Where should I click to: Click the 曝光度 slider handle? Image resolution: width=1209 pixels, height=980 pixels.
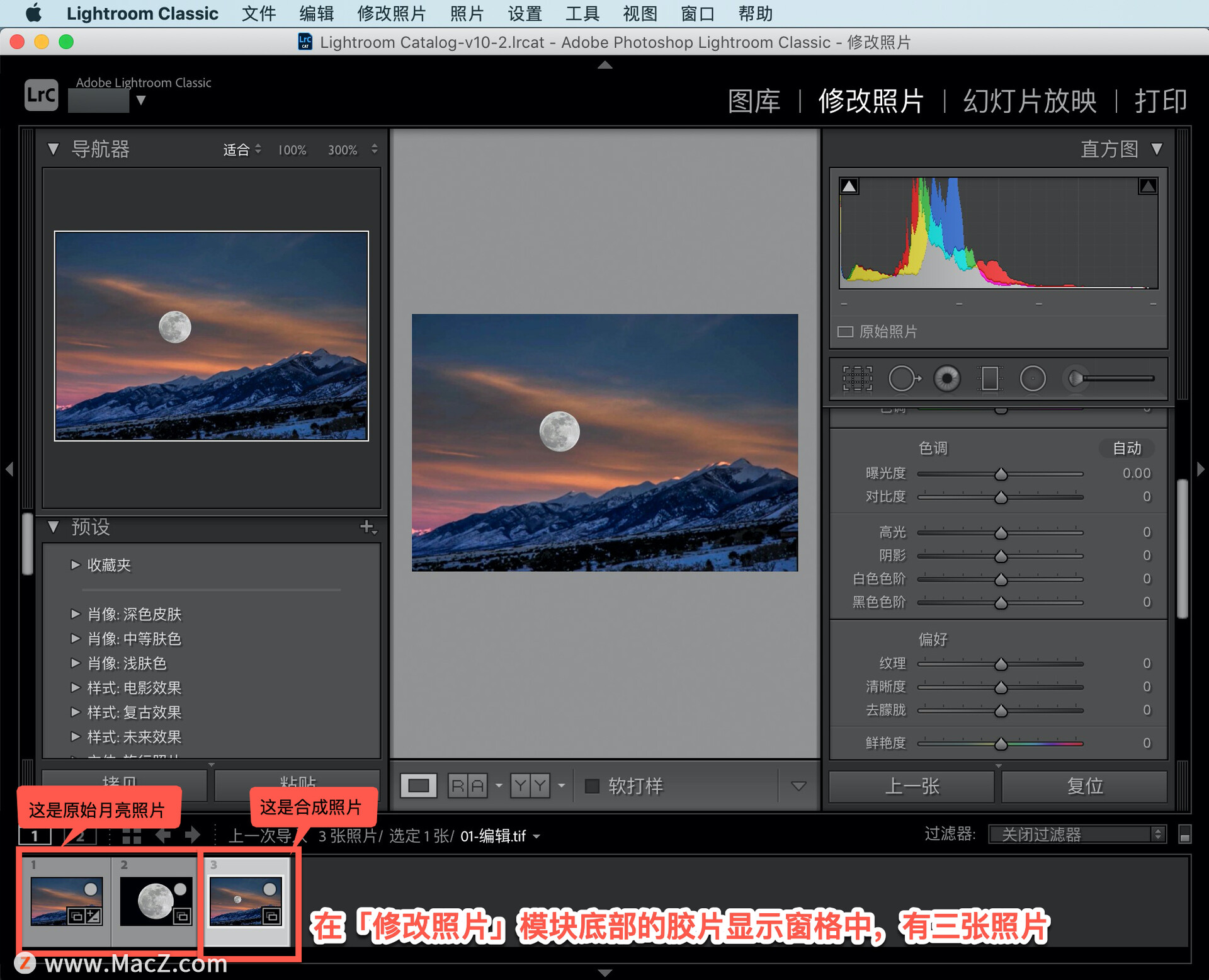(x=1001, y=474)
